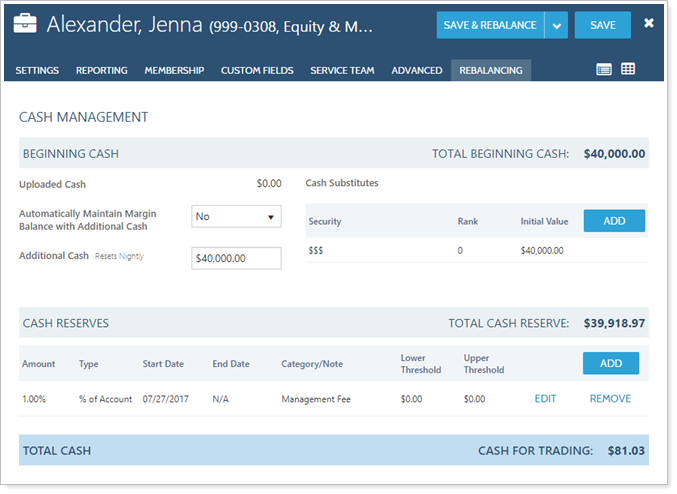Click the briefcase account icon
The width and height of the screenshot is (677, 494).
point(27,24)
